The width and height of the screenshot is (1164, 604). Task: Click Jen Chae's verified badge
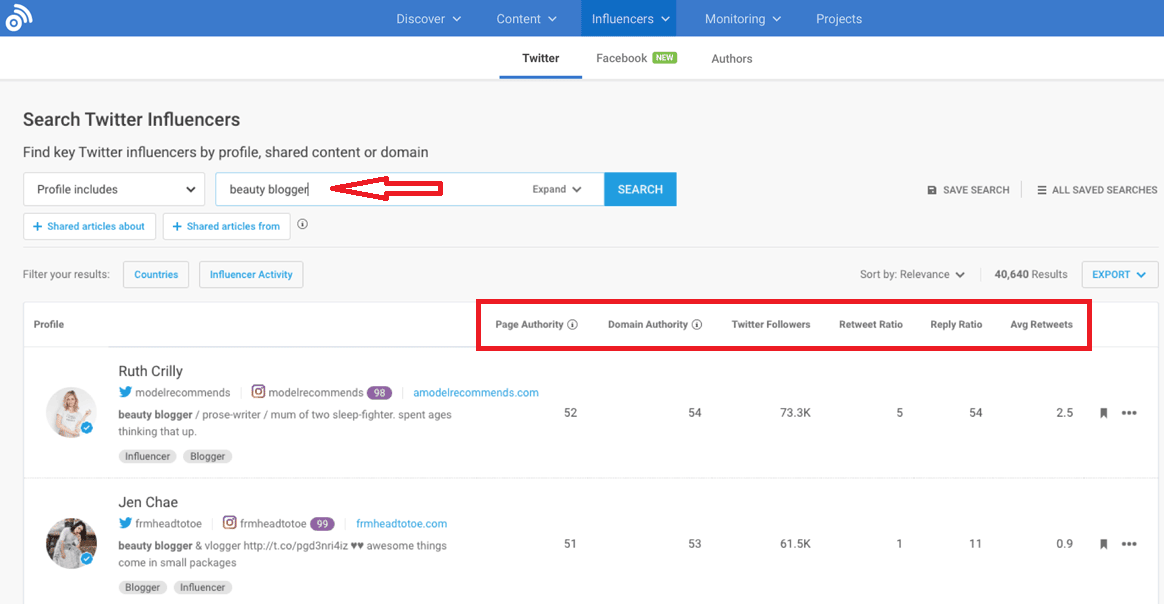click(x=87, y=559)
